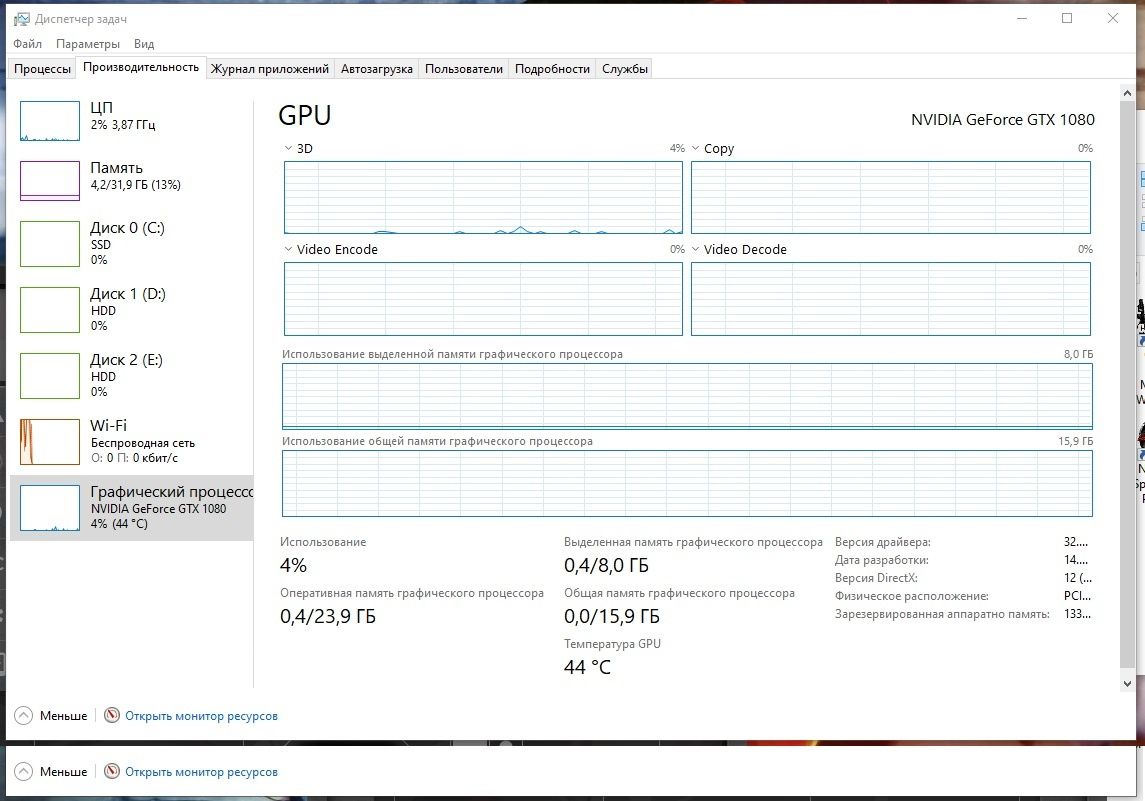Click lower window's resource monitor icon
The width and height of the screenshot is (1145, 801).
(x=112, y=772)
